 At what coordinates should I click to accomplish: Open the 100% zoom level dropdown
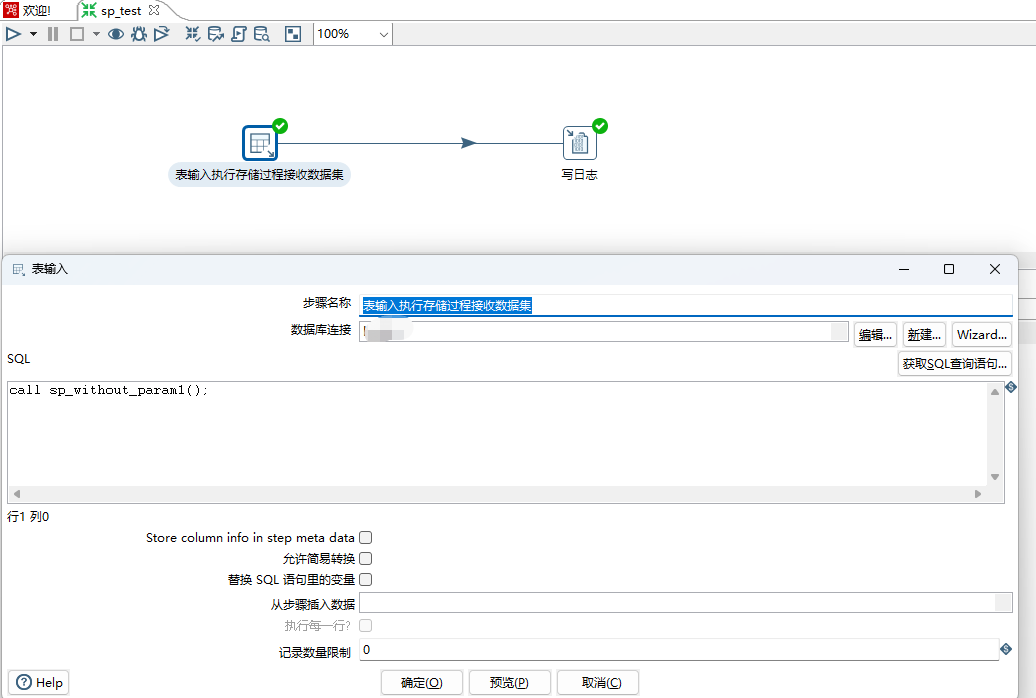384,34
